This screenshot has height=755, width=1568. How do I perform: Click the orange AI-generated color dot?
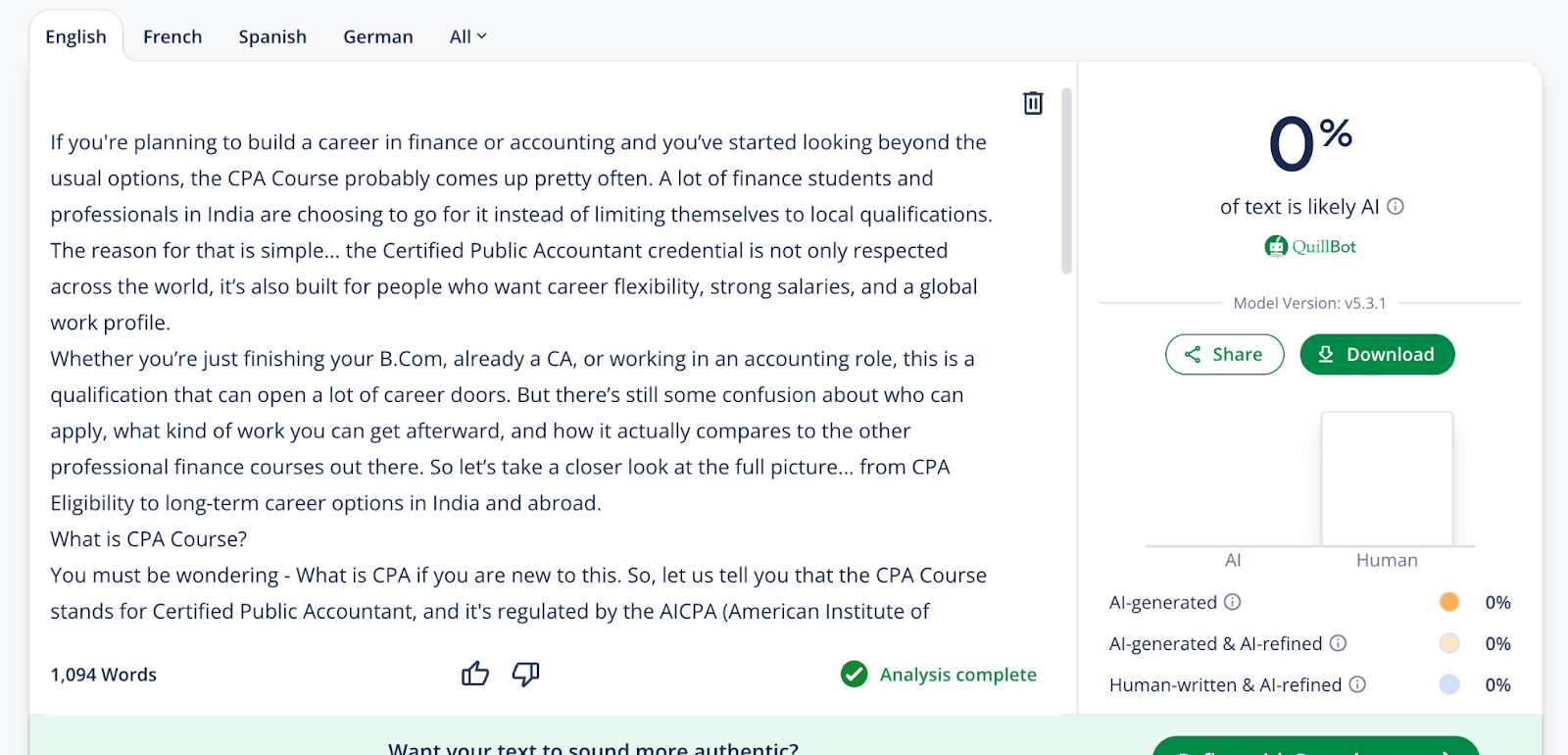(1449, 602)
